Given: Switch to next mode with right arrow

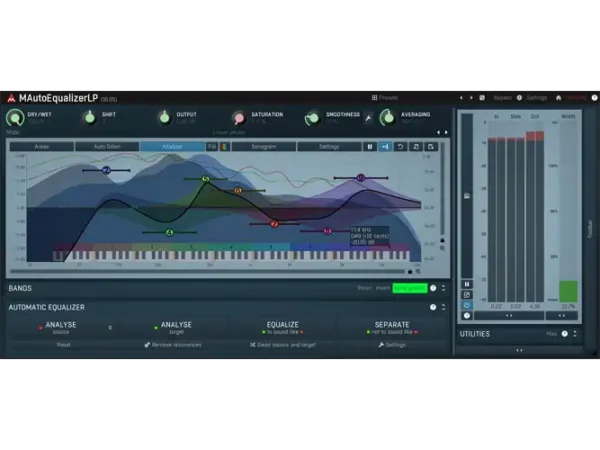Looking at the screenshot, I should pyautogui.click(x=446, y=132).
